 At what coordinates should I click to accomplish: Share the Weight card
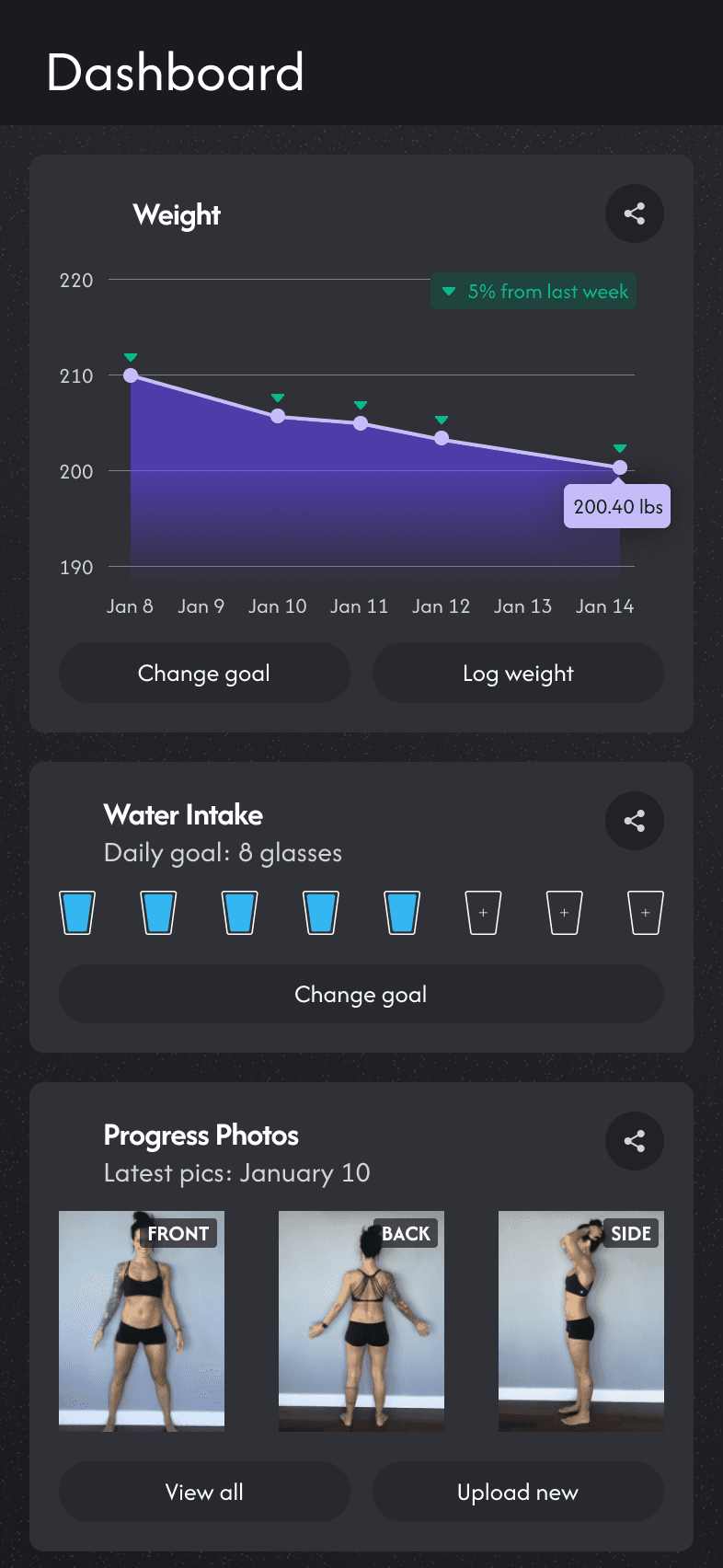click(634, 213)
